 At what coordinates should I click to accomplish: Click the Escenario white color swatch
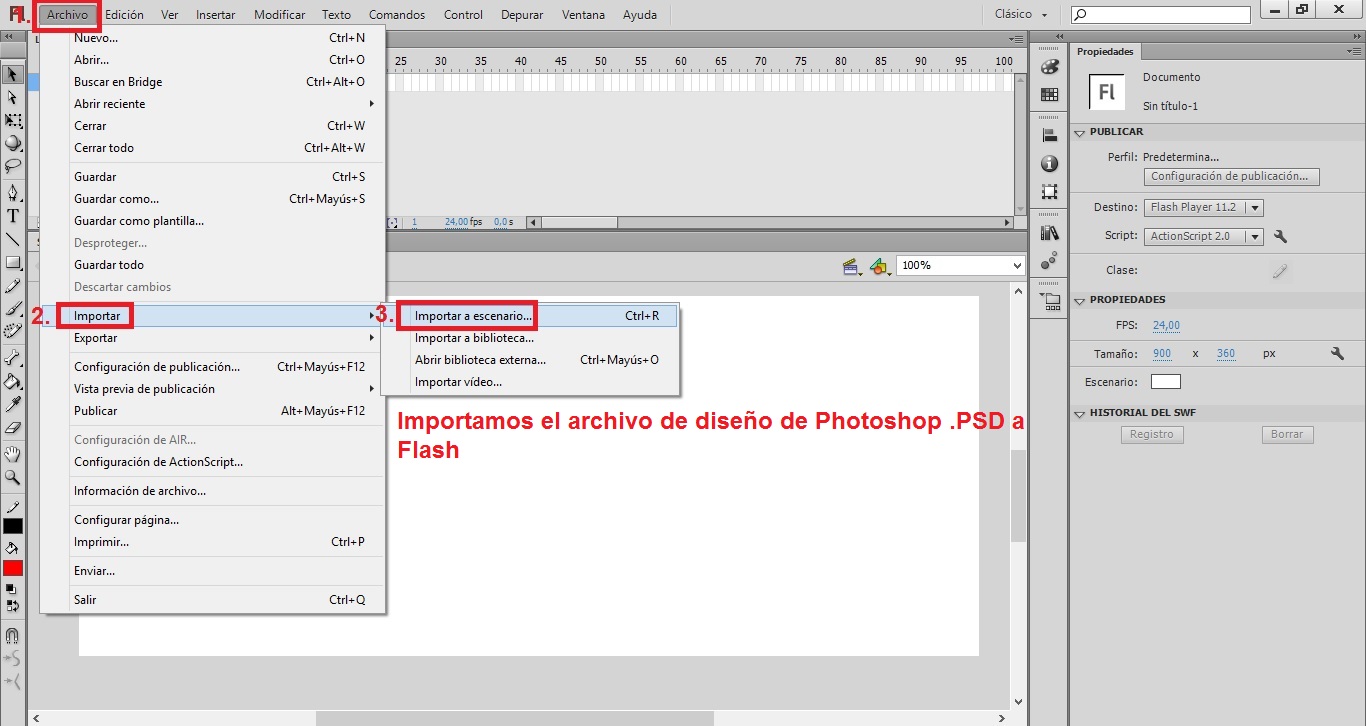[x=1166, y=382]
